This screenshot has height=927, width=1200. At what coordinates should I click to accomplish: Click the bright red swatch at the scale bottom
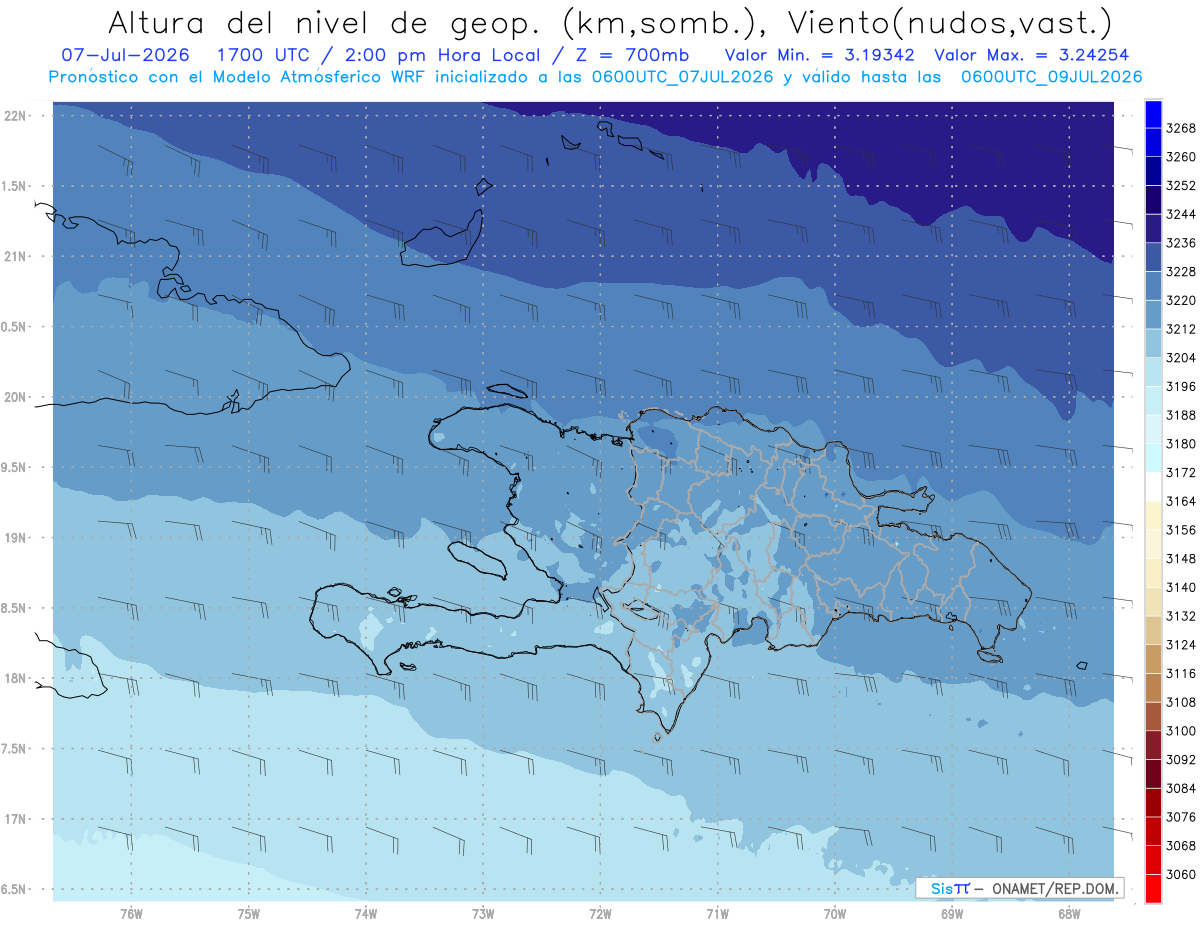pos(1153,888)
